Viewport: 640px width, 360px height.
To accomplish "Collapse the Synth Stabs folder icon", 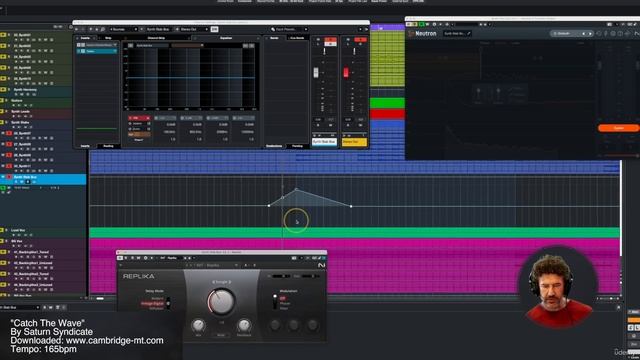I will 7,122.
